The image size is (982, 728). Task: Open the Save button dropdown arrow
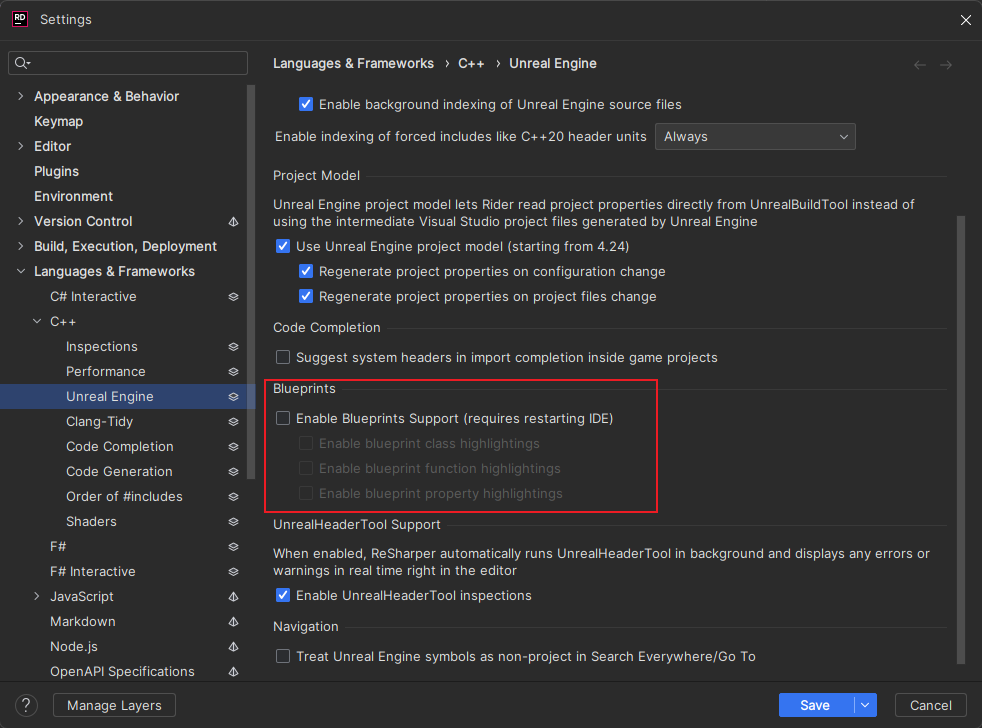pyautogui.click(x=865, y=705)
